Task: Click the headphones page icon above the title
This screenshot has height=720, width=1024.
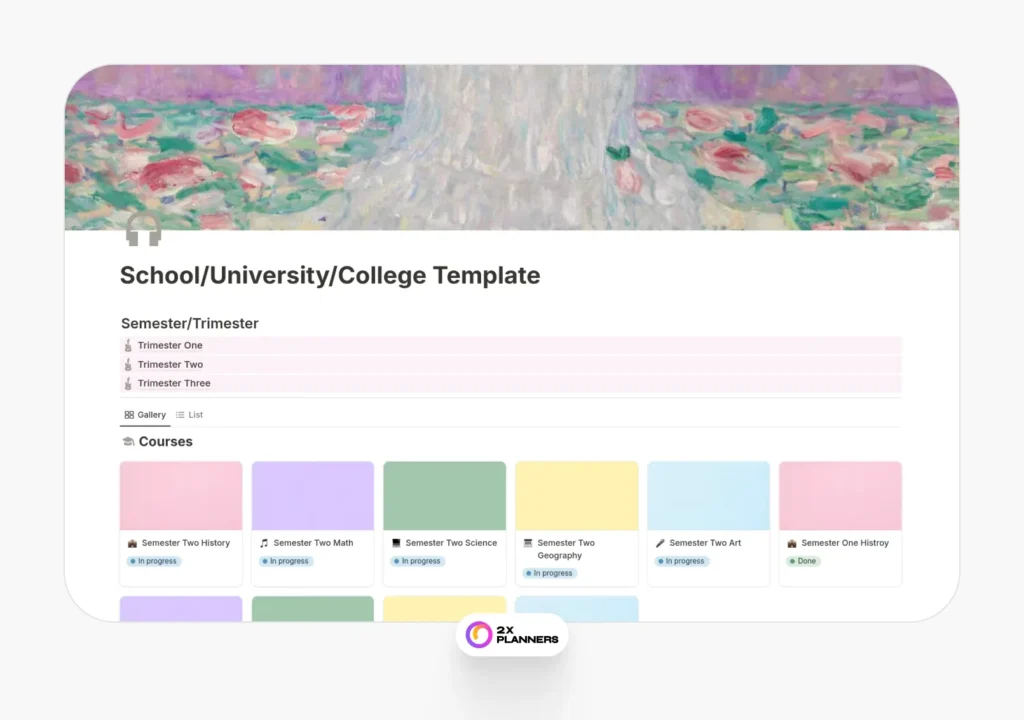Action: coord(143,230)
